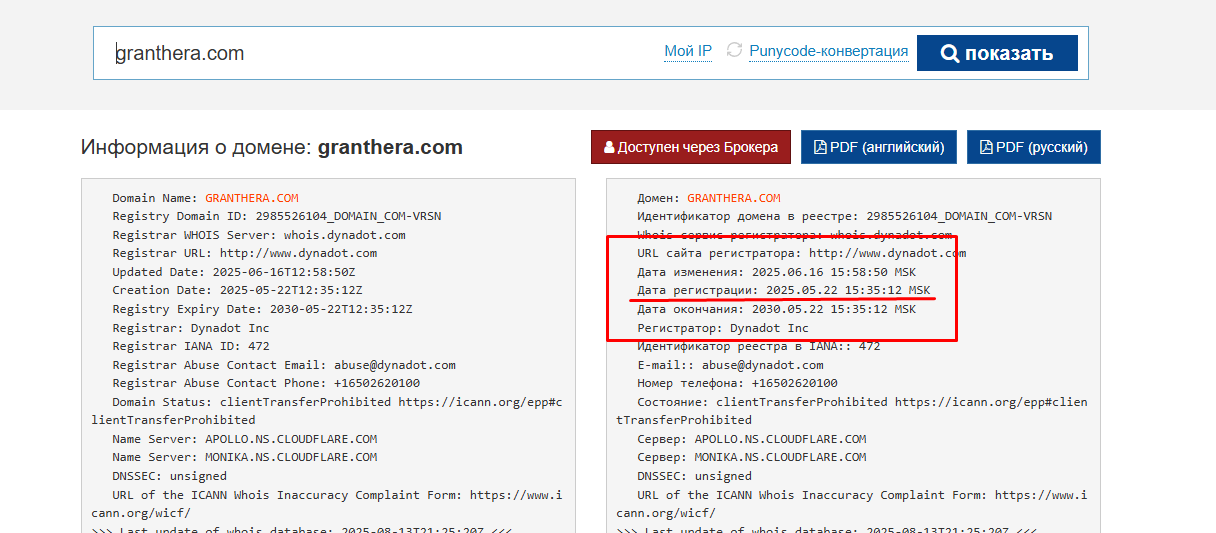Focus the domain search field with granthera.com
1216x533 pixels.
click(x=380, y=53)
